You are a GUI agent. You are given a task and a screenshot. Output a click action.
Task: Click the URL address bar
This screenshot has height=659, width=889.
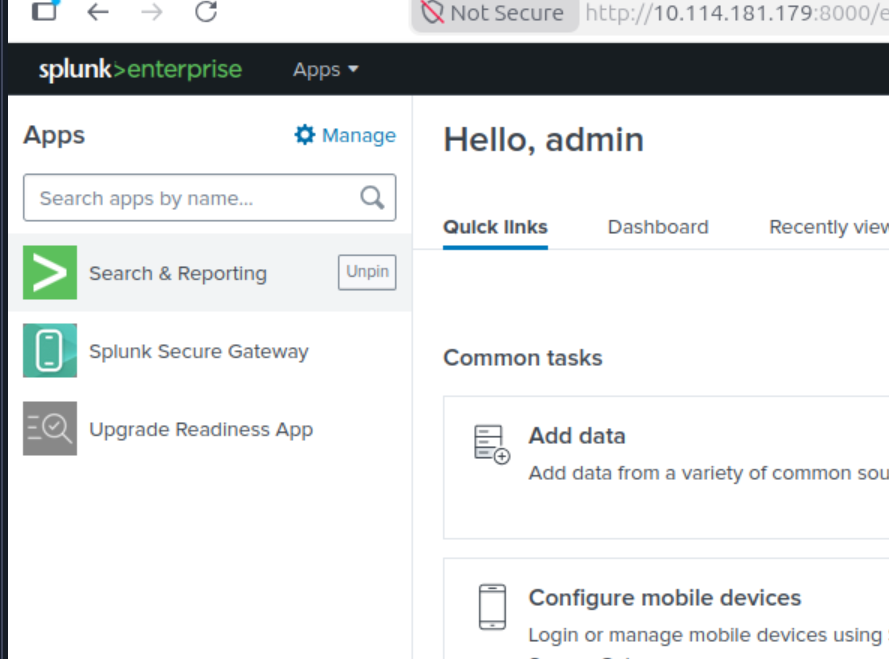pos(736,12)
